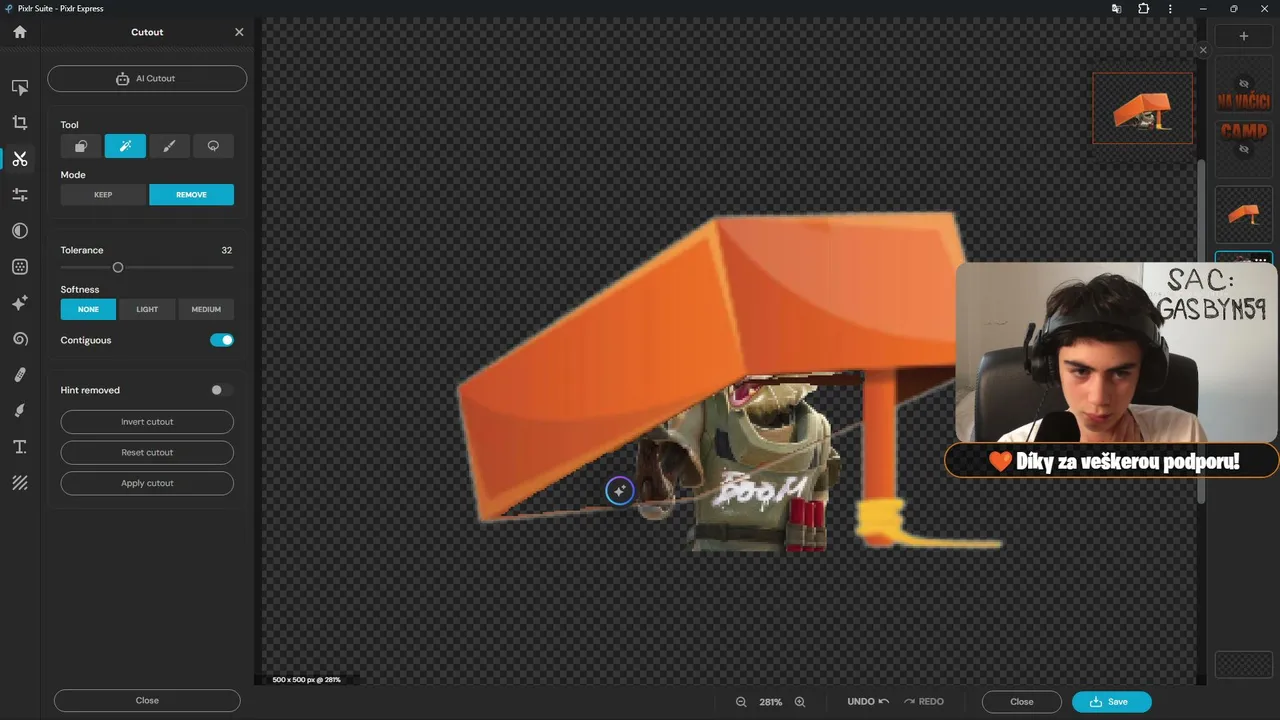
Task: Add a new layer with plus button
Action: coord(1244,36)
